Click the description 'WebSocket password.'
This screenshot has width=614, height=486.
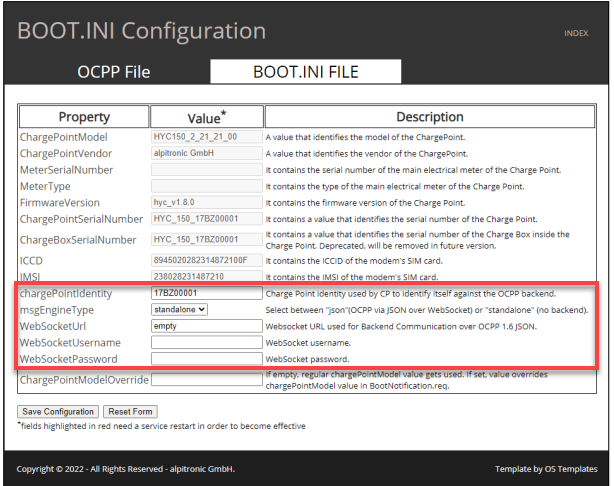click(x=307, y=359)
